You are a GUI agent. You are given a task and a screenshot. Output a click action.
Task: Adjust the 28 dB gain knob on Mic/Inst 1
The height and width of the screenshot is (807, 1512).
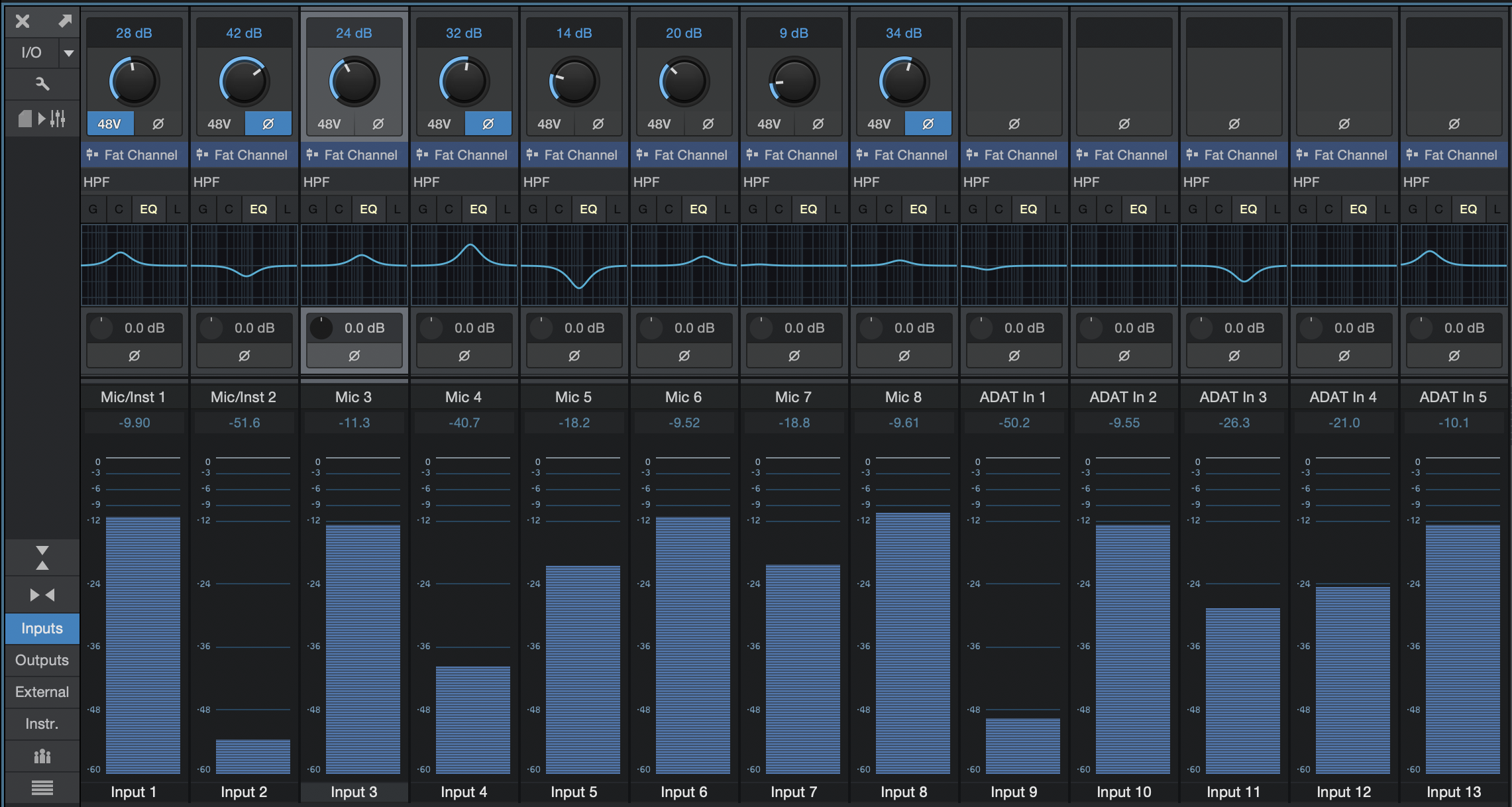[x=134, y=80]
